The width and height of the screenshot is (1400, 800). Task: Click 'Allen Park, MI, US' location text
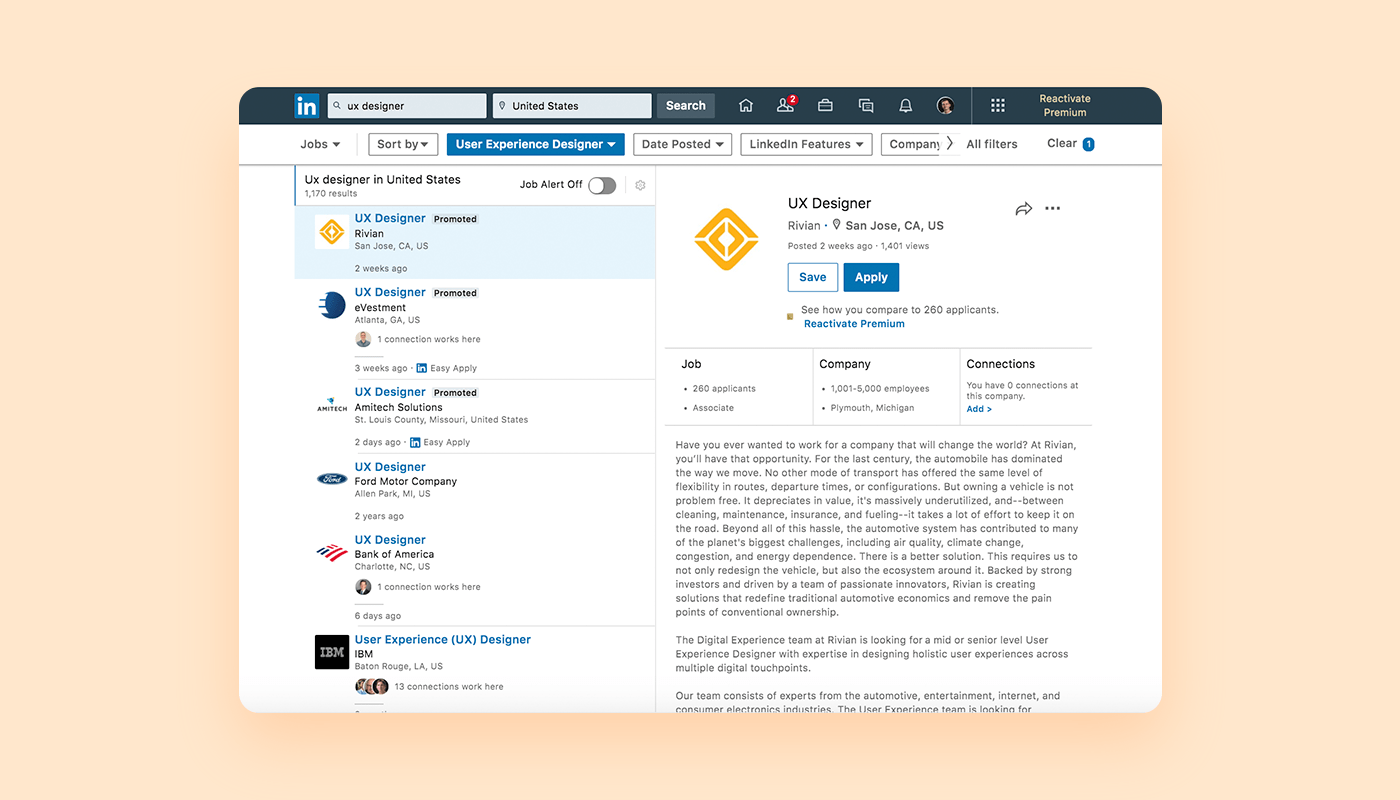393,494
